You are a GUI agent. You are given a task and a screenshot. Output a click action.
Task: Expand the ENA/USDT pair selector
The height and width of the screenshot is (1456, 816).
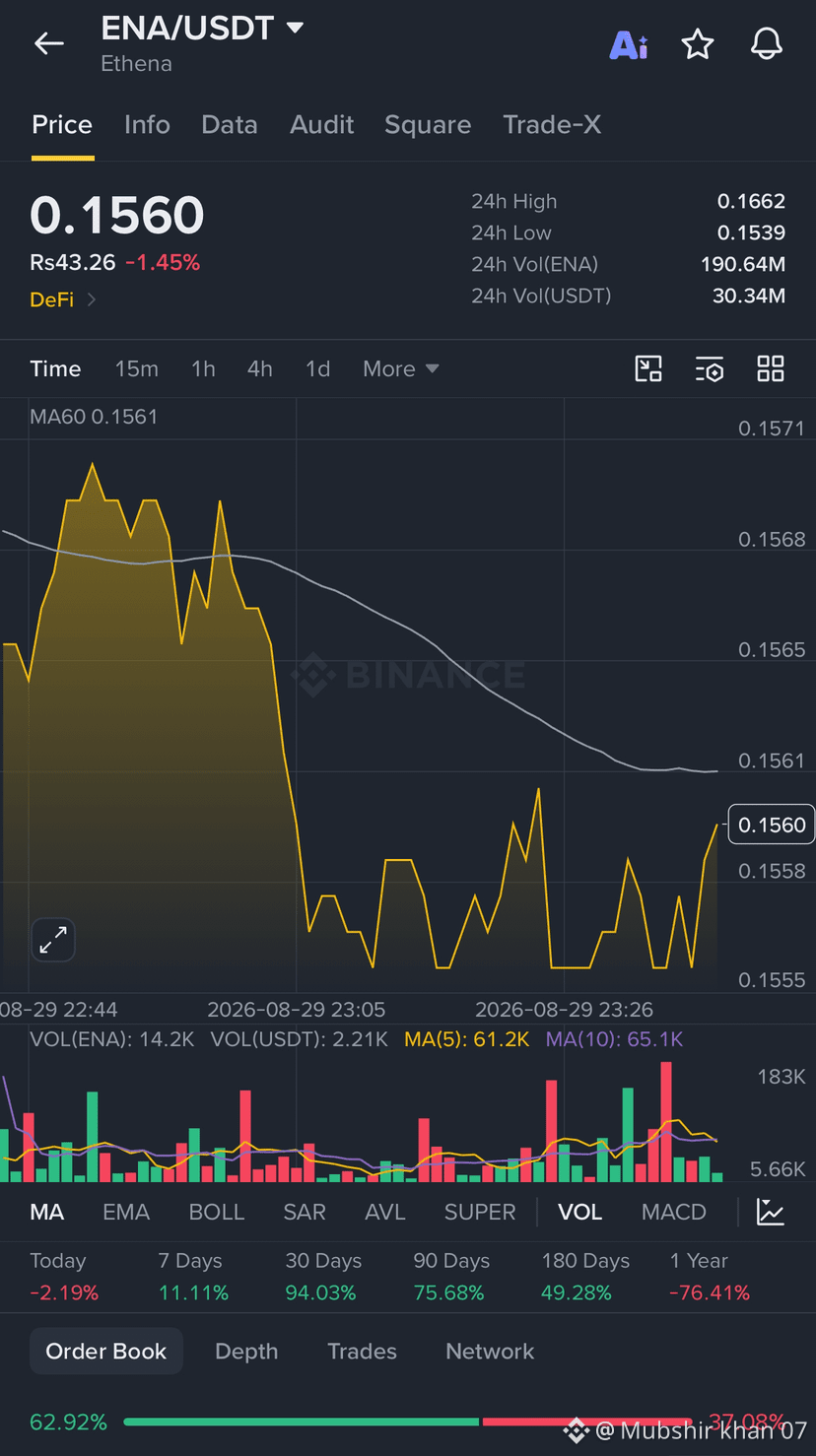203,28
